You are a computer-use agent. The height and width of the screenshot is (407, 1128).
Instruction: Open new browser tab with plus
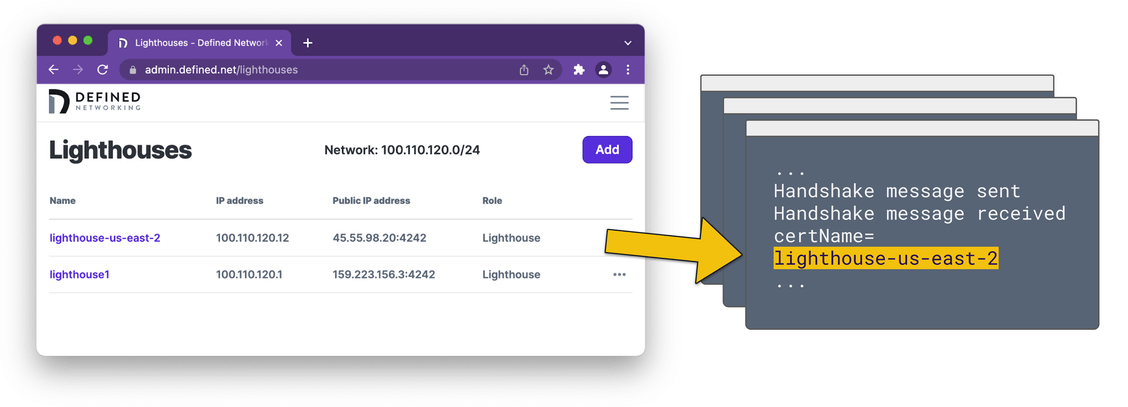(308, 43)
